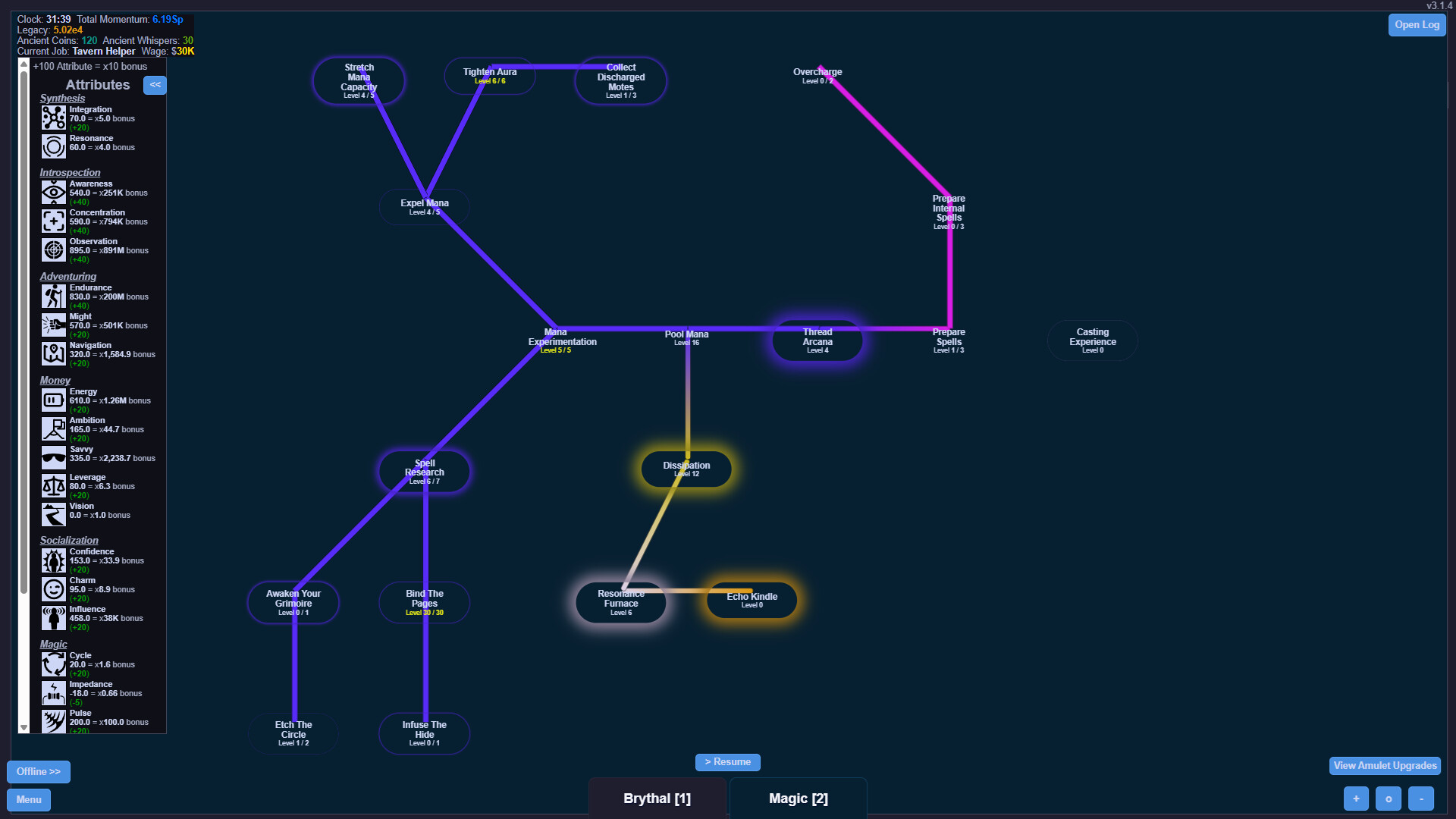
Task: Collapse the Attributes panel
Action: point(155,85)
